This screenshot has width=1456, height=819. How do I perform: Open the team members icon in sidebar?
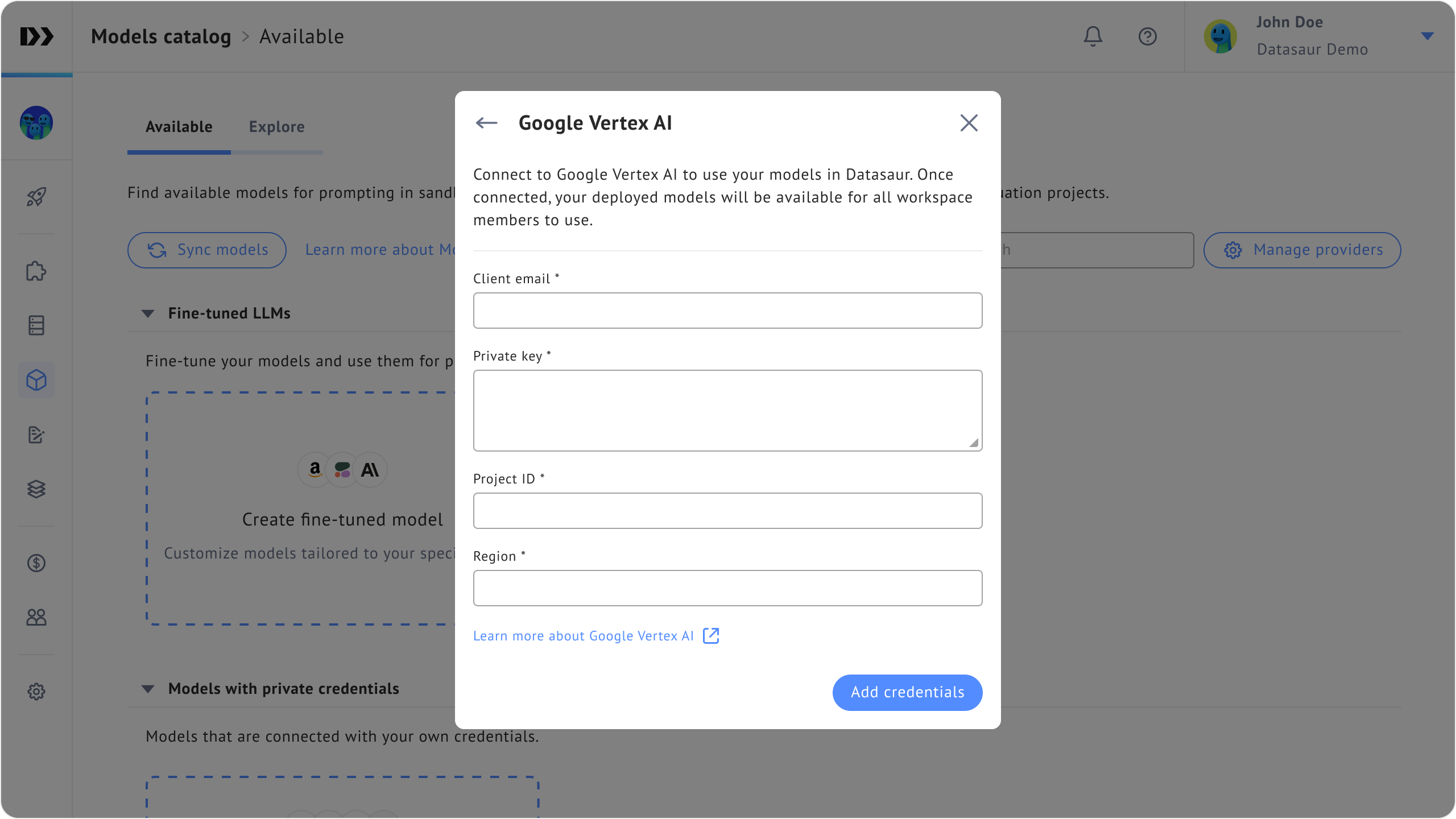(36, 617)
